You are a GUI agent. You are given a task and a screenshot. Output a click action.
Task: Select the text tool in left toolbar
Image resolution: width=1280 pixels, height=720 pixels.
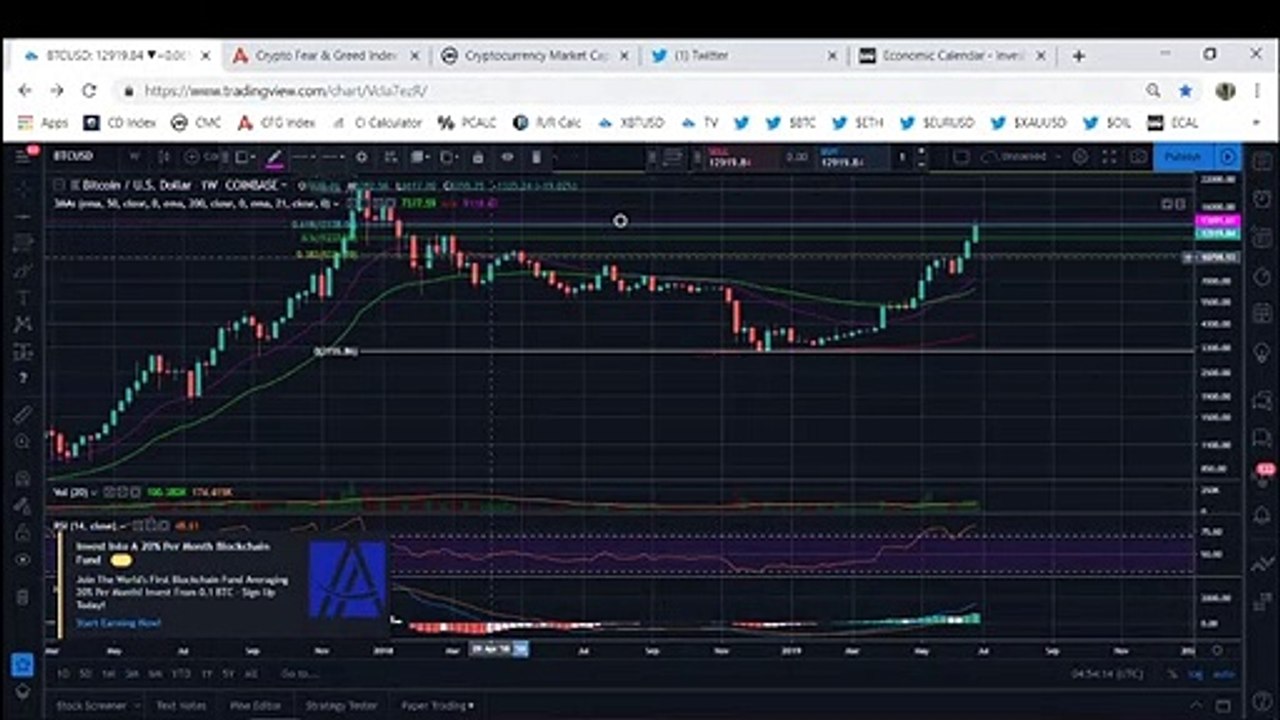22,297
